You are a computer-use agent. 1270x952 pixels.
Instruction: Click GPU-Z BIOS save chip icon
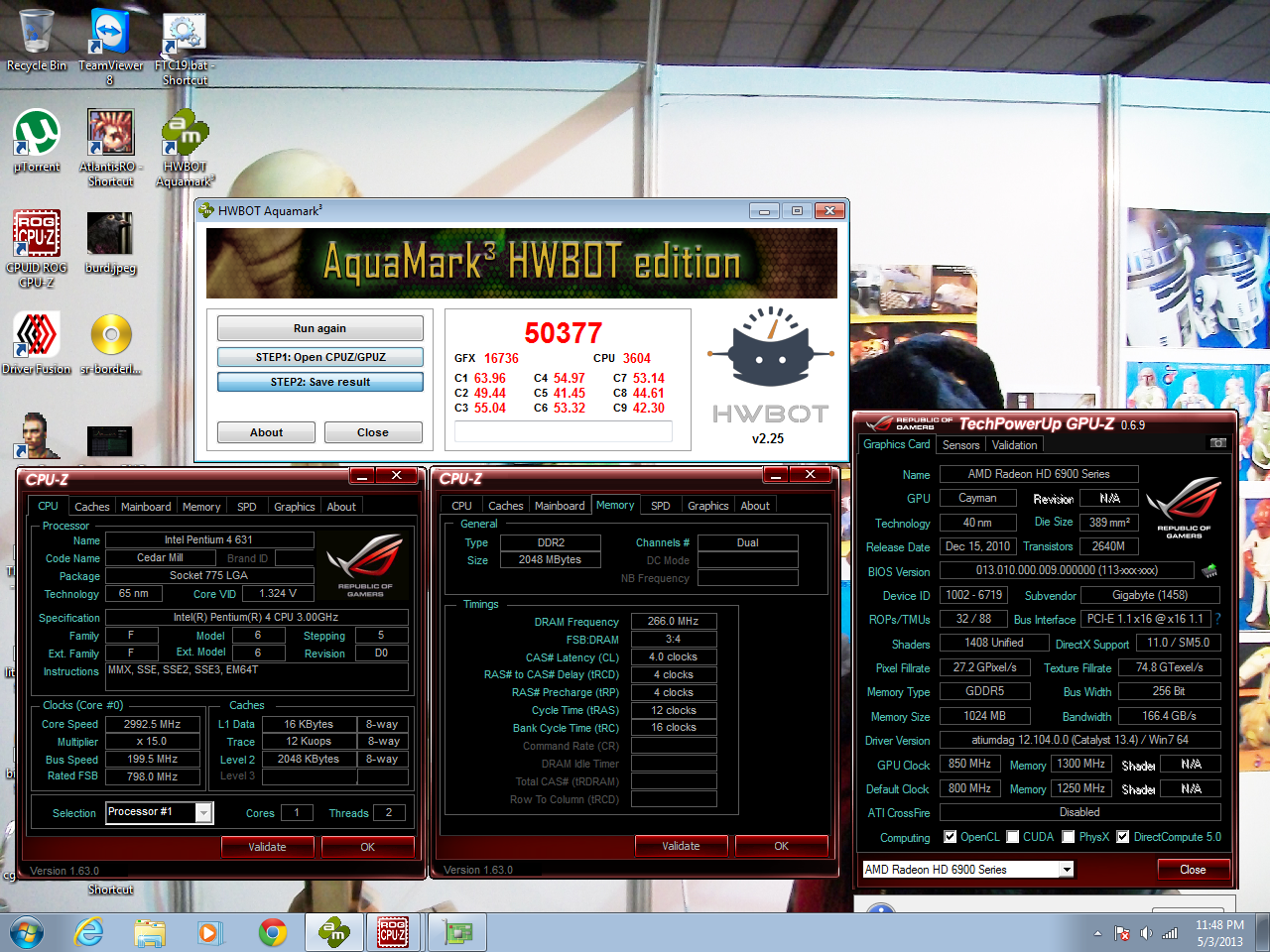click(1209, 571)
